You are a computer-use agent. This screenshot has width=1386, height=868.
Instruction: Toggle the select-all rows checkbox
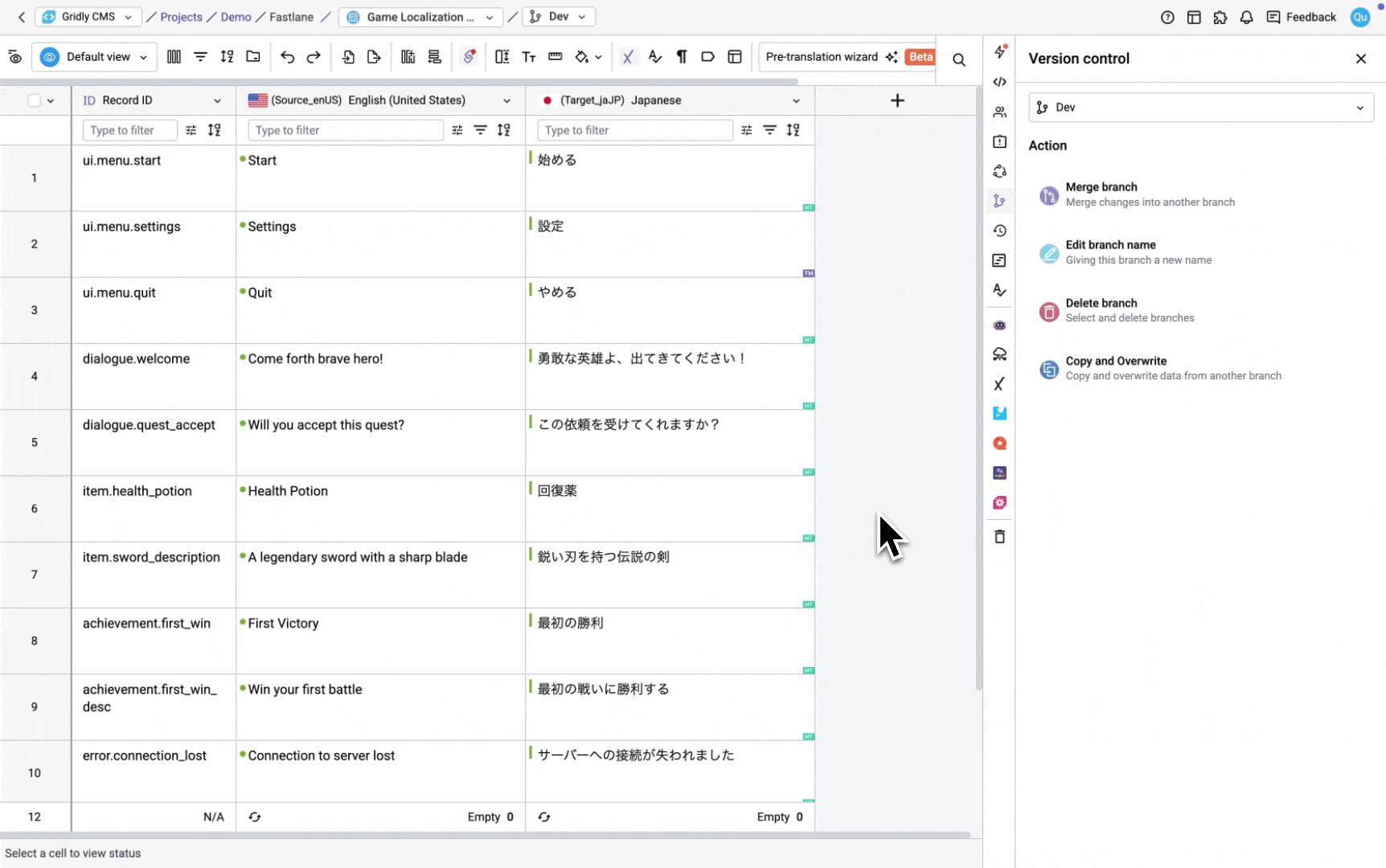click(34, 100)
